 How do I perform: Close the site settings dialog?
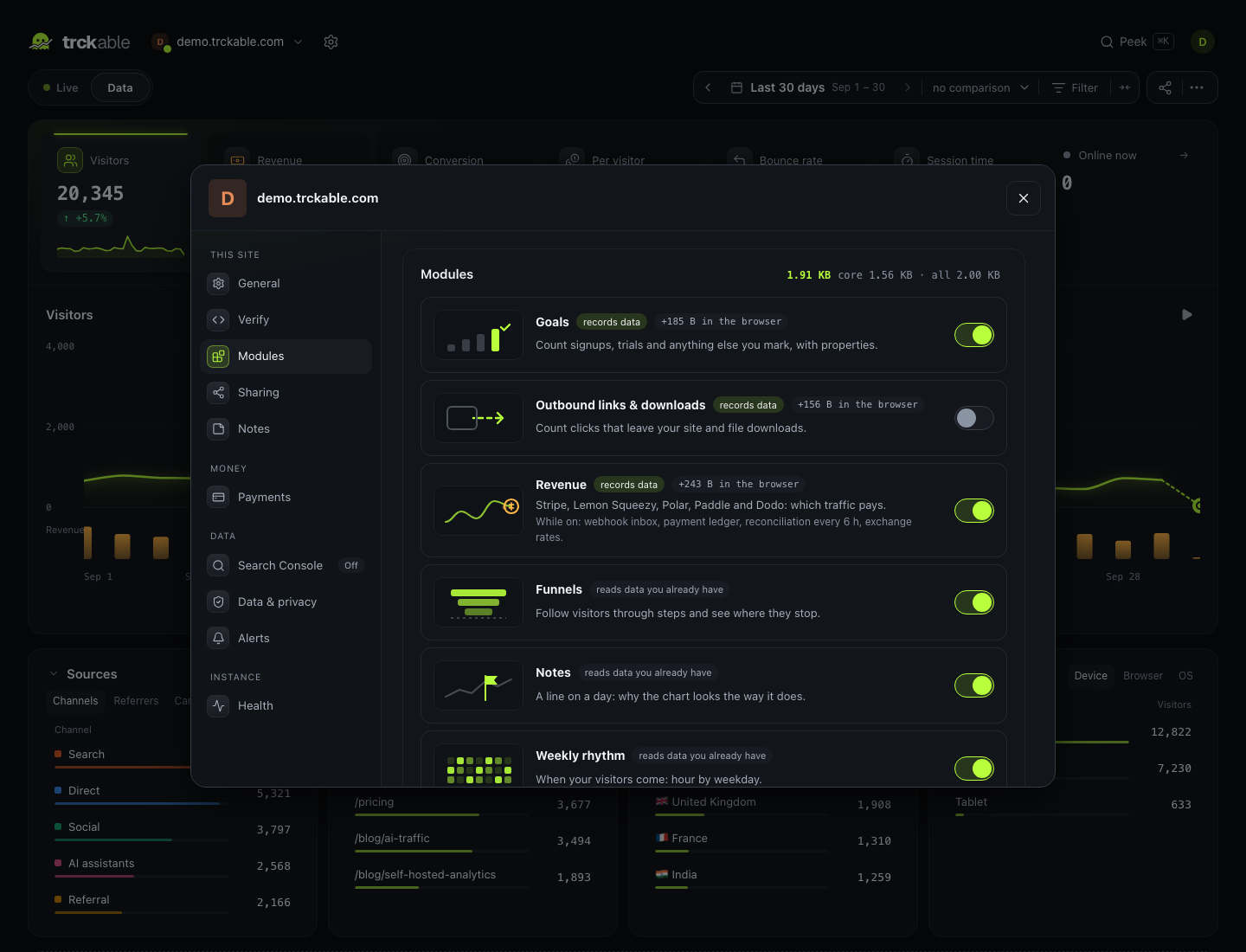pyautogui.click(x=1024, y=198)
